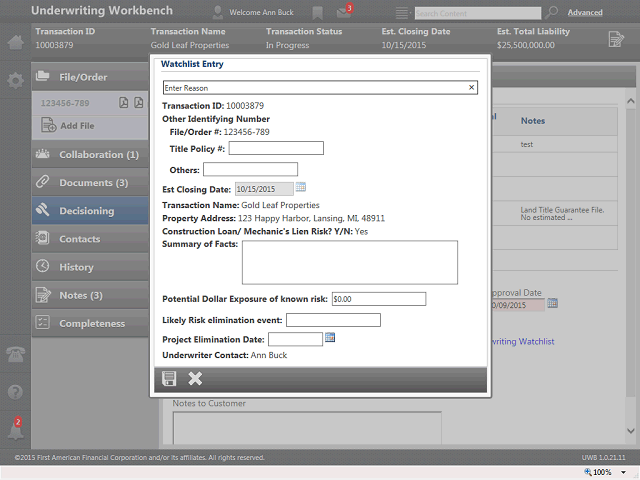Click the 'In Progress' status text
This screenshot has width=640, height=480.
coord(287,45)
